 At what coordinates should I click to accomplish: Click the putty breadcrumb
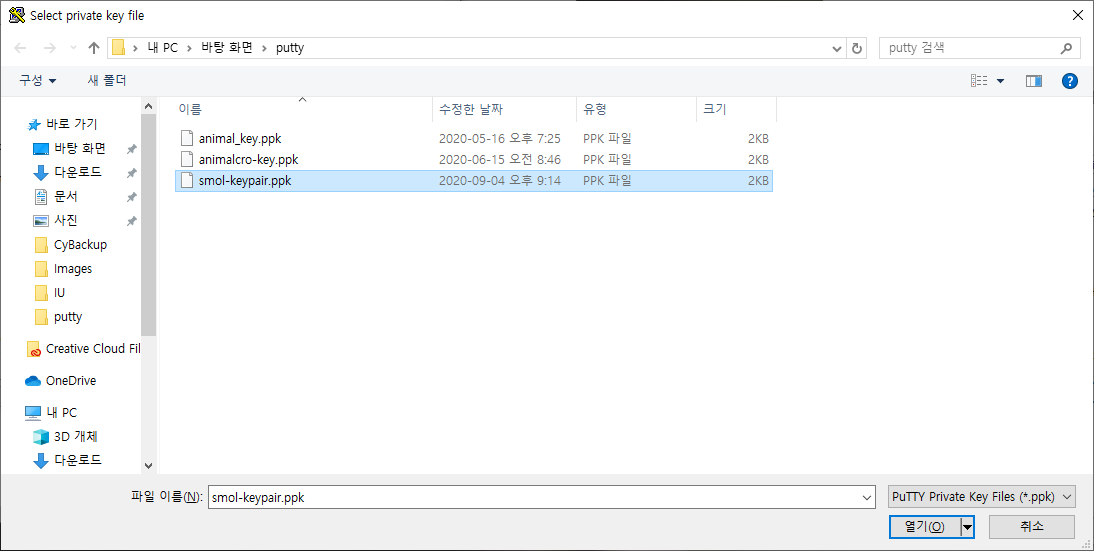(290, 48)
